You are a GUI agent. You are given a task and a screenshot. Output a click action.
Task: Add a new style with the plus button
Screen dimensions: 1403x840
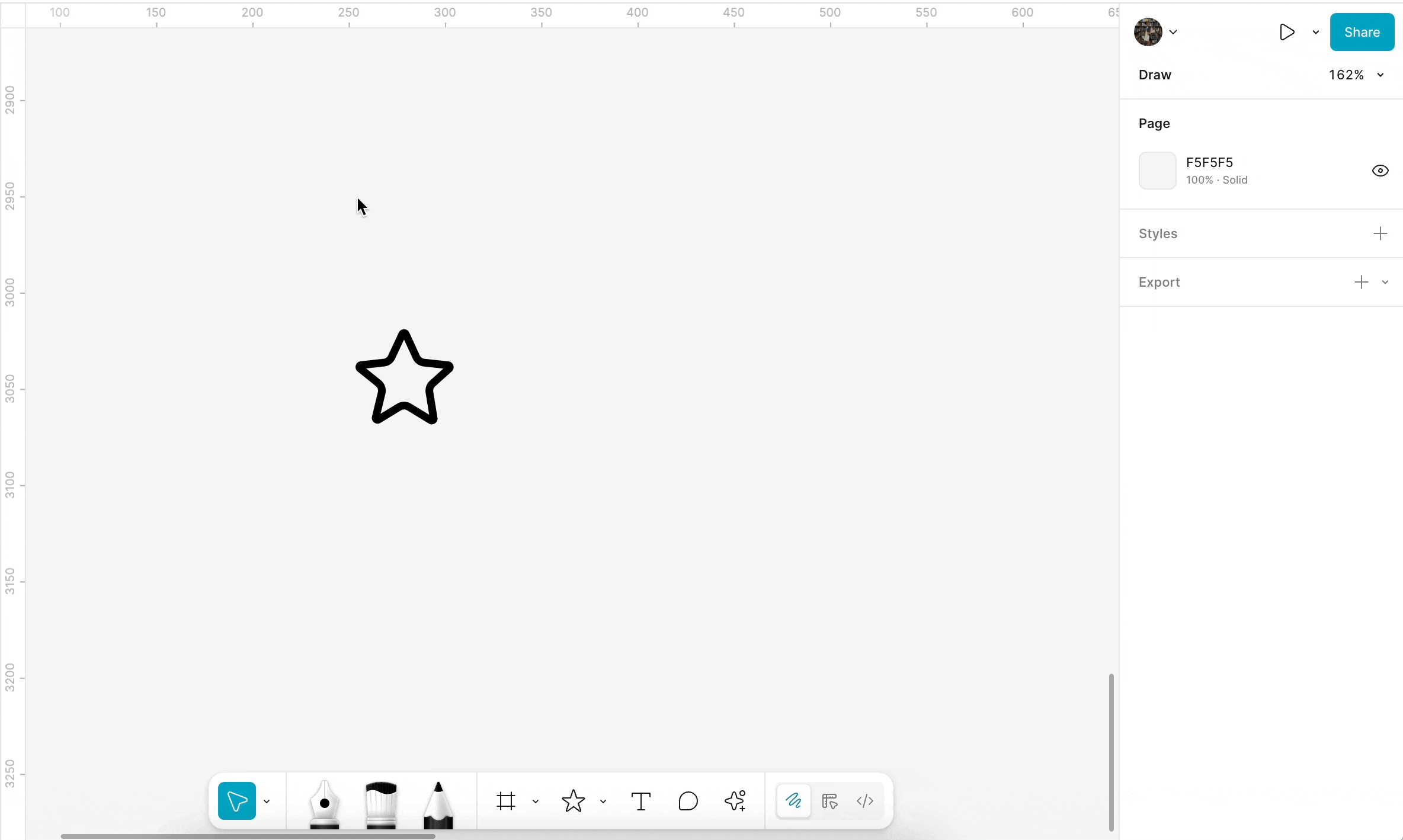(1380, 233)
